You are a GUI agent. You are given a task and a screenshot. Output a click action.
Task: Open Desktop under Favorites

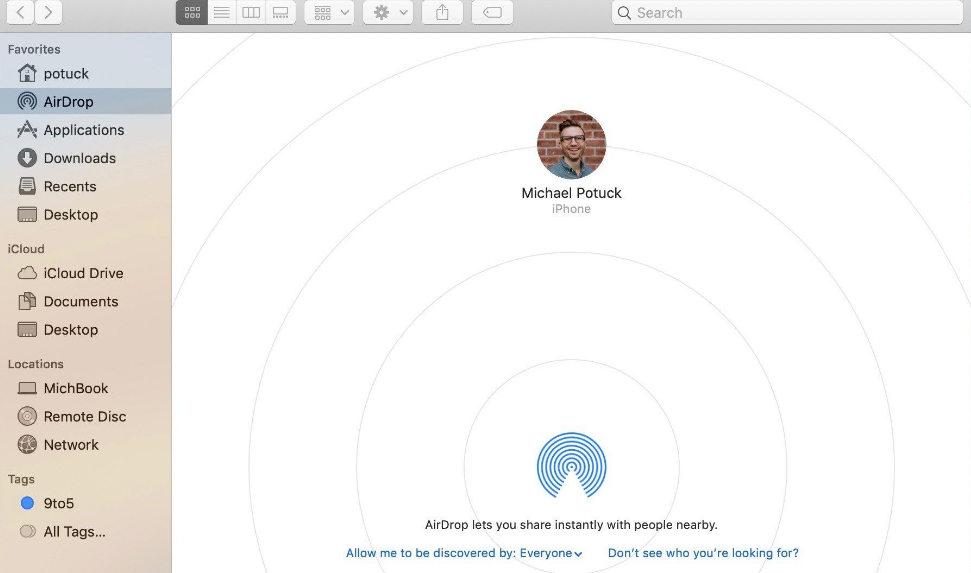point(85,214)
